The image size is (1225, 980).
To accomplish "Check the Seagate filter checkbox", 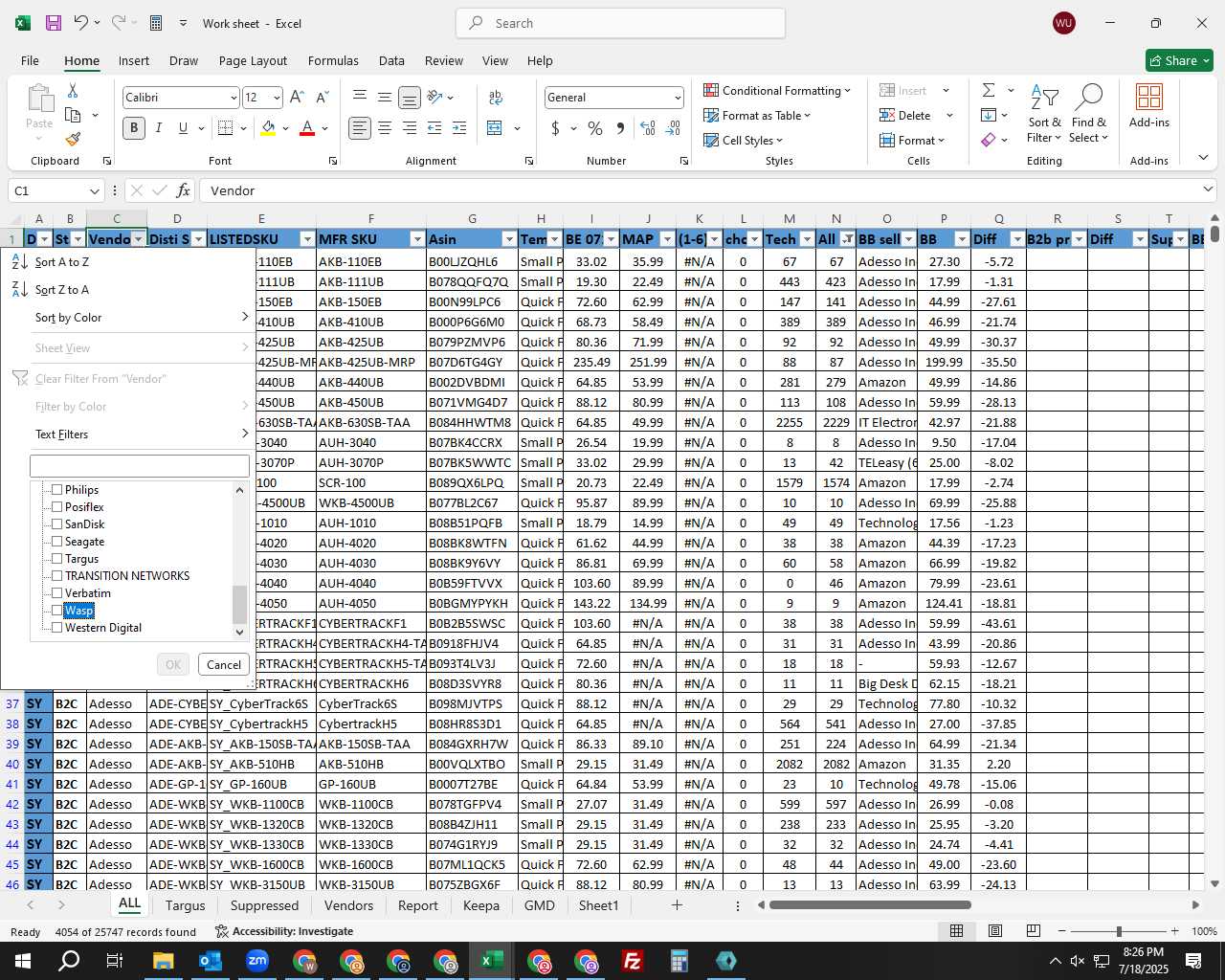I will 56,542.
